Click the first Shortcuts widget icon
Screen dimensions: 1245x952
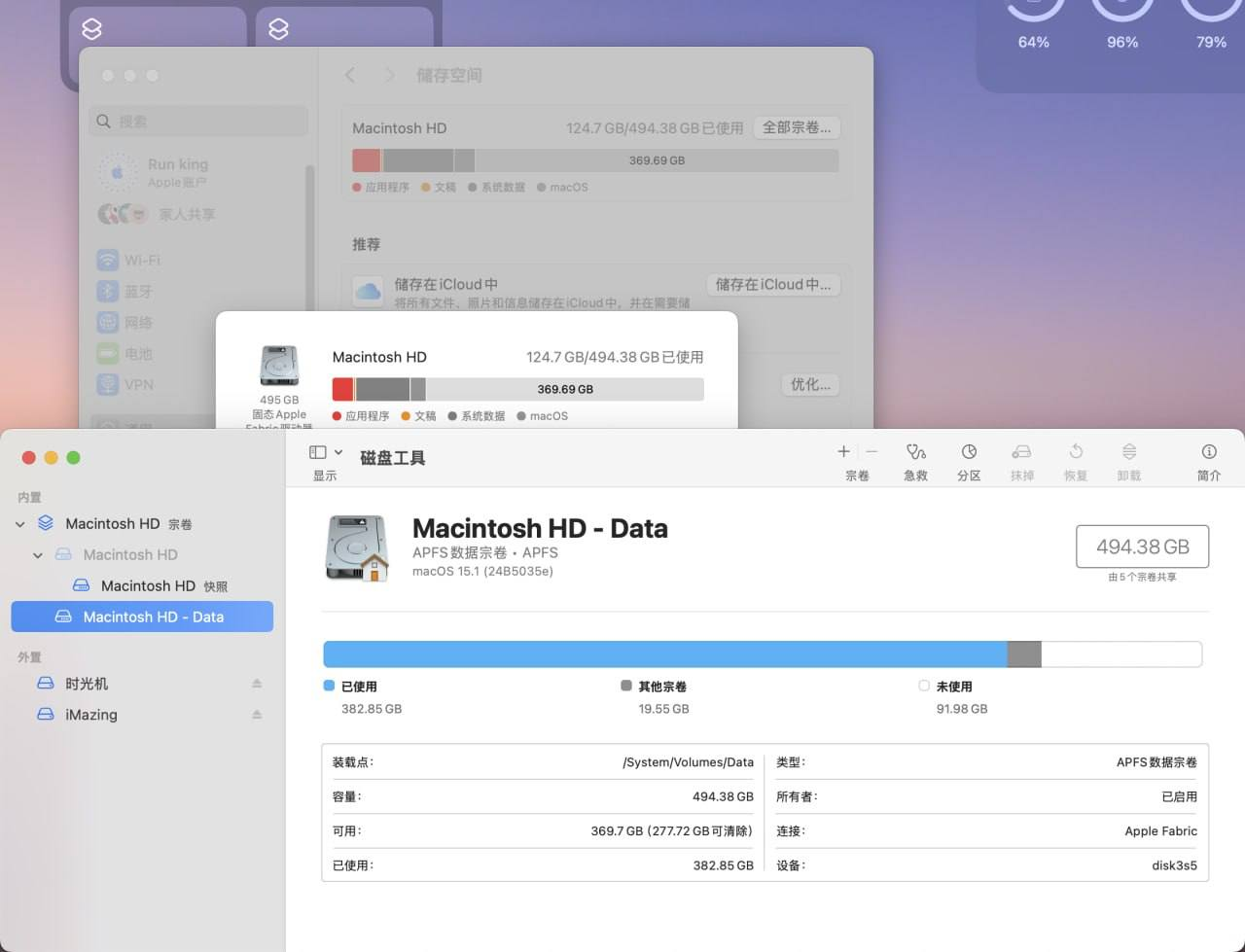click(91, 29)
